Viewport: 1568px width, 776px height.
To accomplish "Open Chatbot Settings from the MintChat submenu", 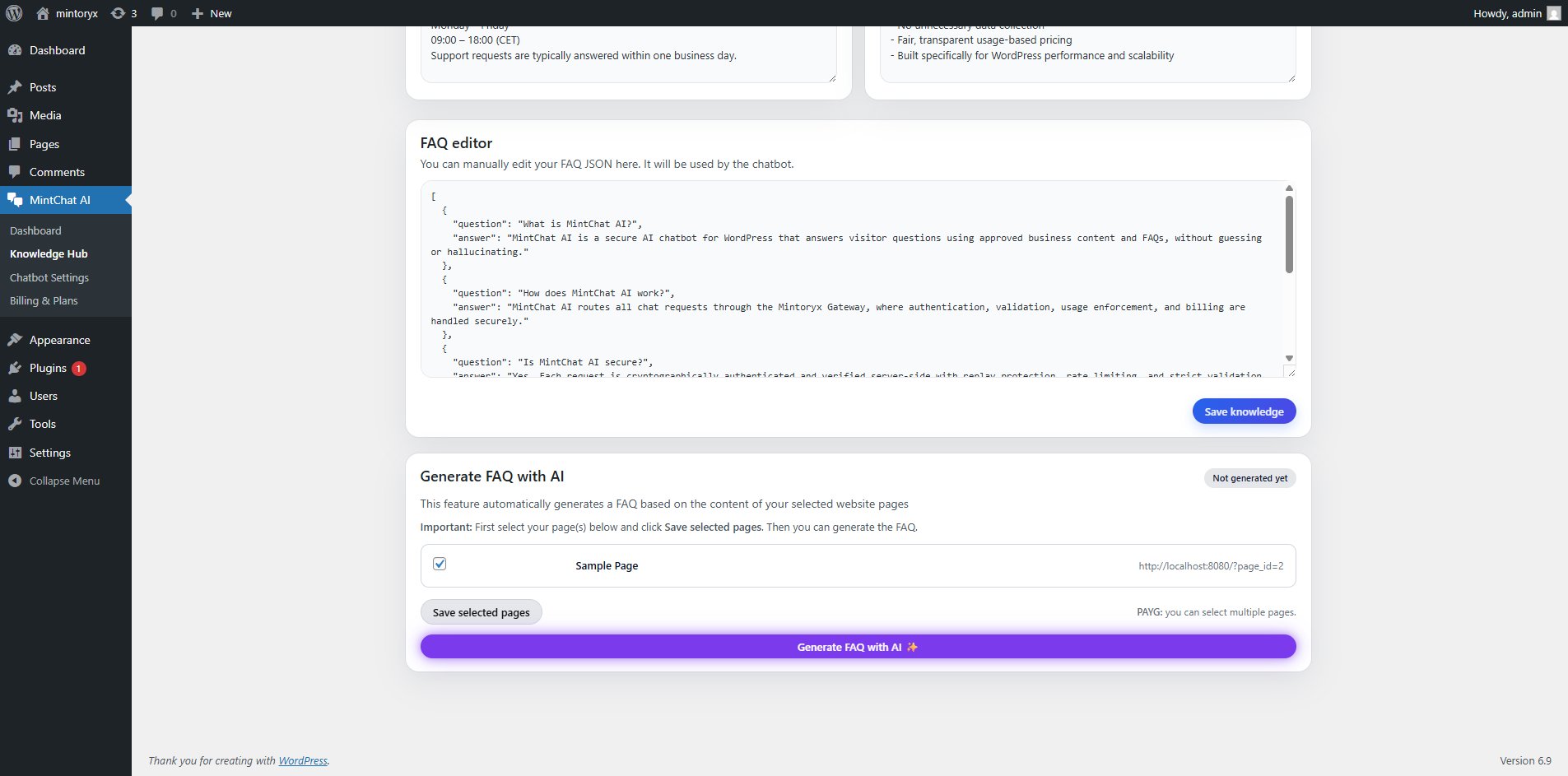I will click(x=49, y=277).
